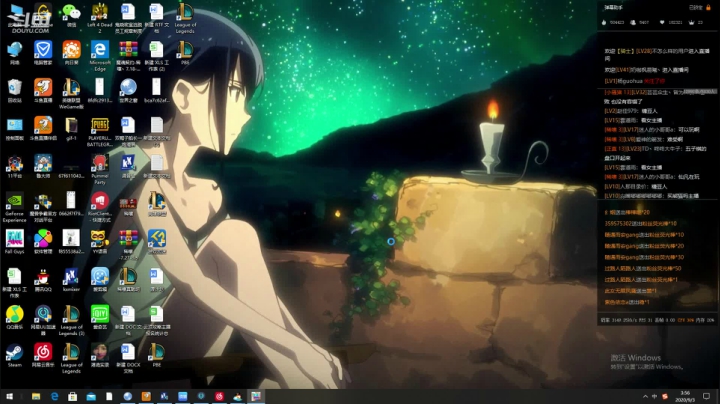The height and width of the screenshot is (404, 720).
Task: Open 网易UU加速器 shortcut
Action: [x=43, y=321]
